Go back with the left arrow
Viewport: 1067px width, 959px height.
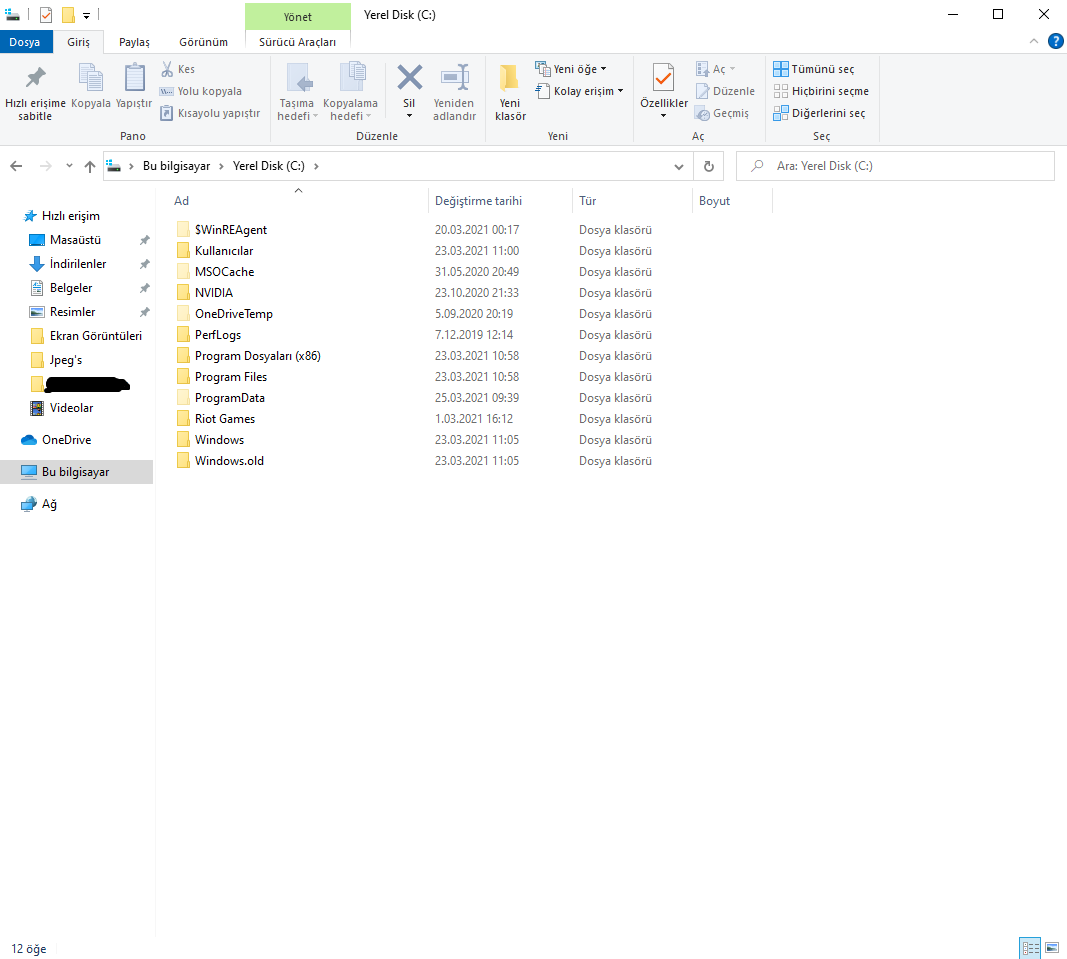16,166
